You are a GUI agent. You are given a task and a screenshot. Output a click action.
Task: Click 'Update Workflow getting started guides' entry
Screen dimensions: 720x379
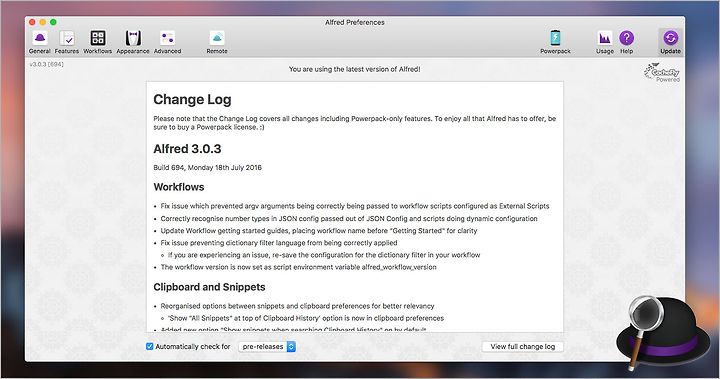[x=319, y=231]
